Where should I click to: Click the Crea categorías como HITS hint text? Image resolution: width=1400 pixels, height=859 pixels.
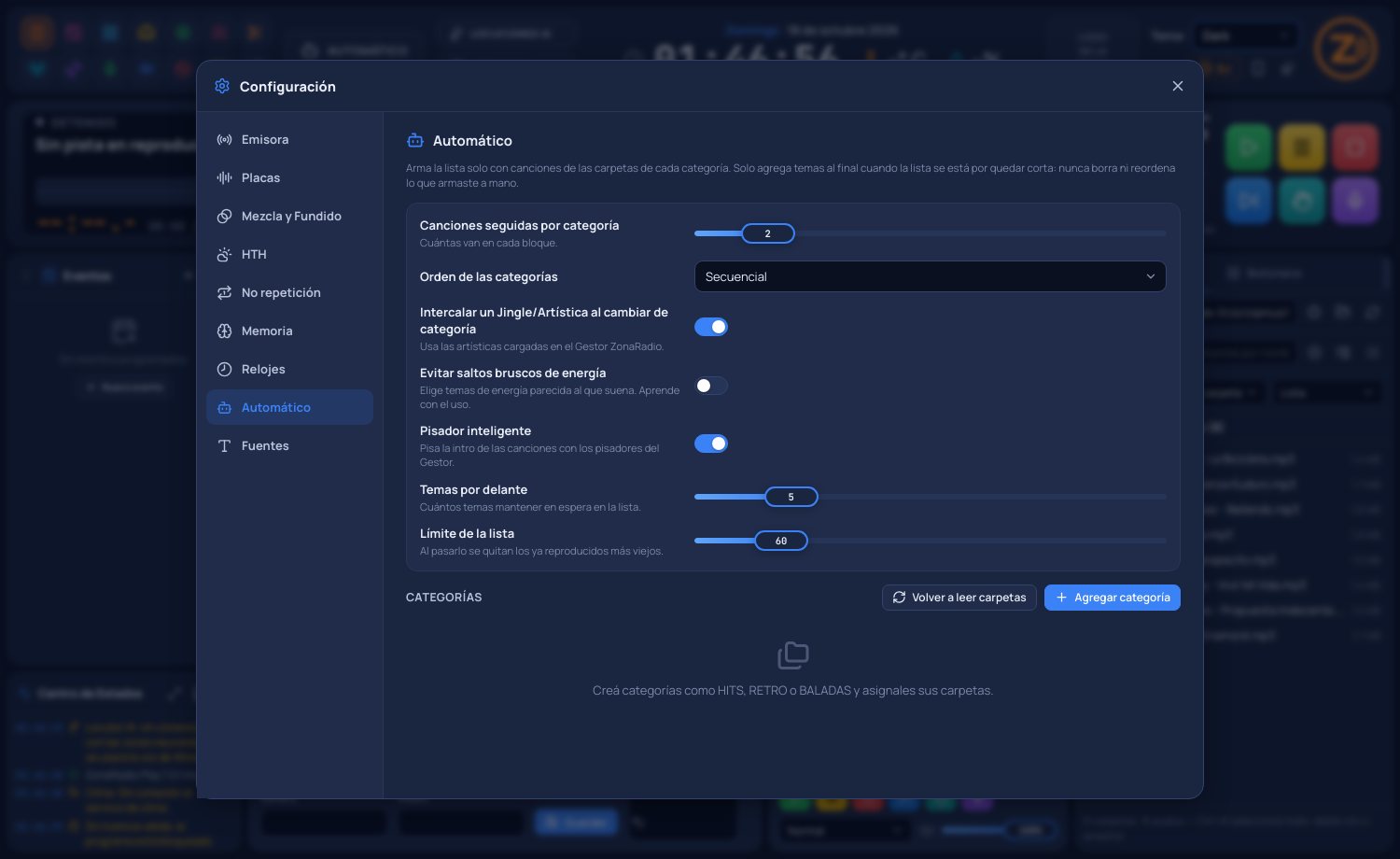[x=792, y=691]
